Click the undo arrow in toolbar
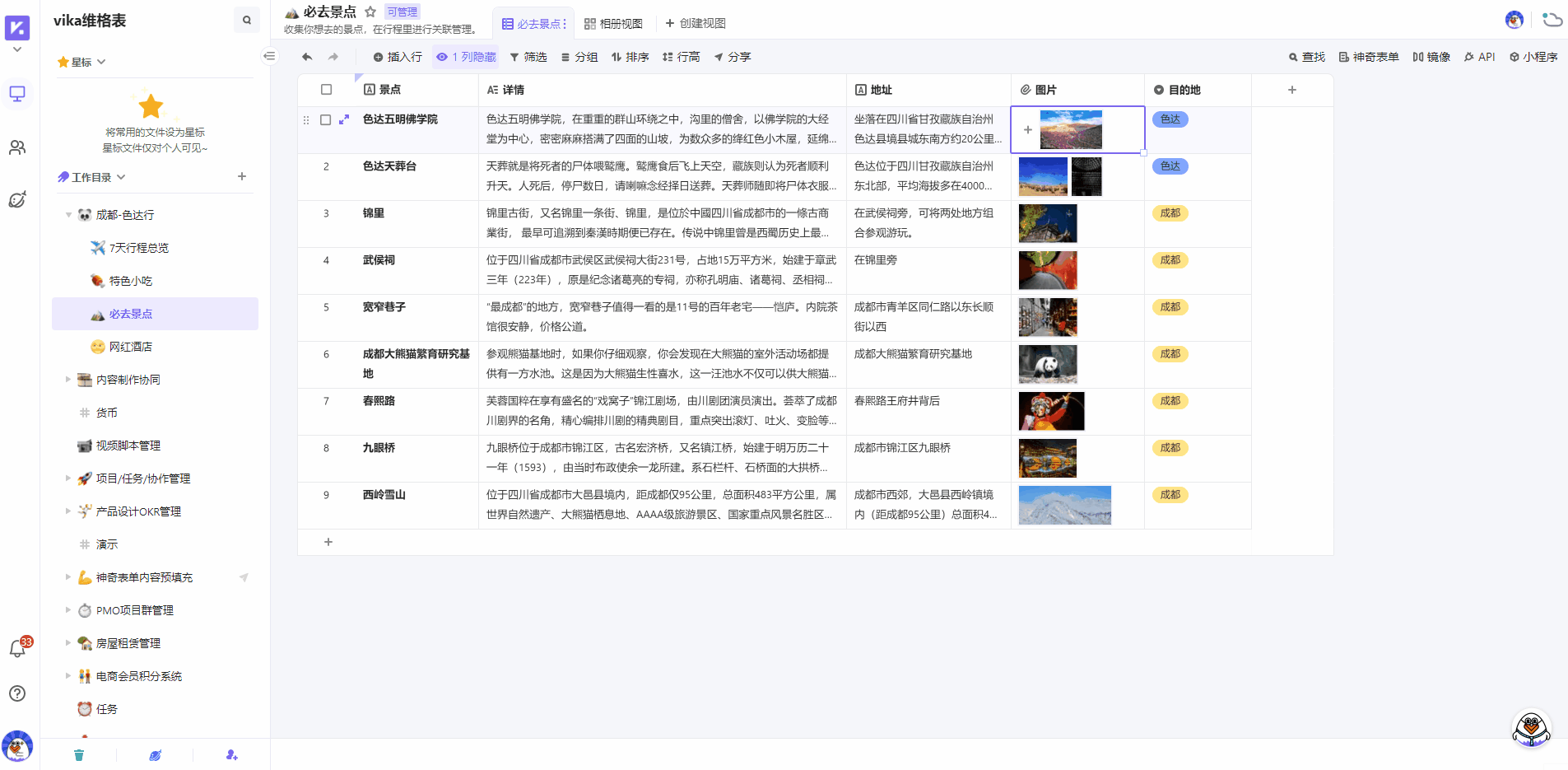The image size is (1568, 770). click(x=307, y=57)
